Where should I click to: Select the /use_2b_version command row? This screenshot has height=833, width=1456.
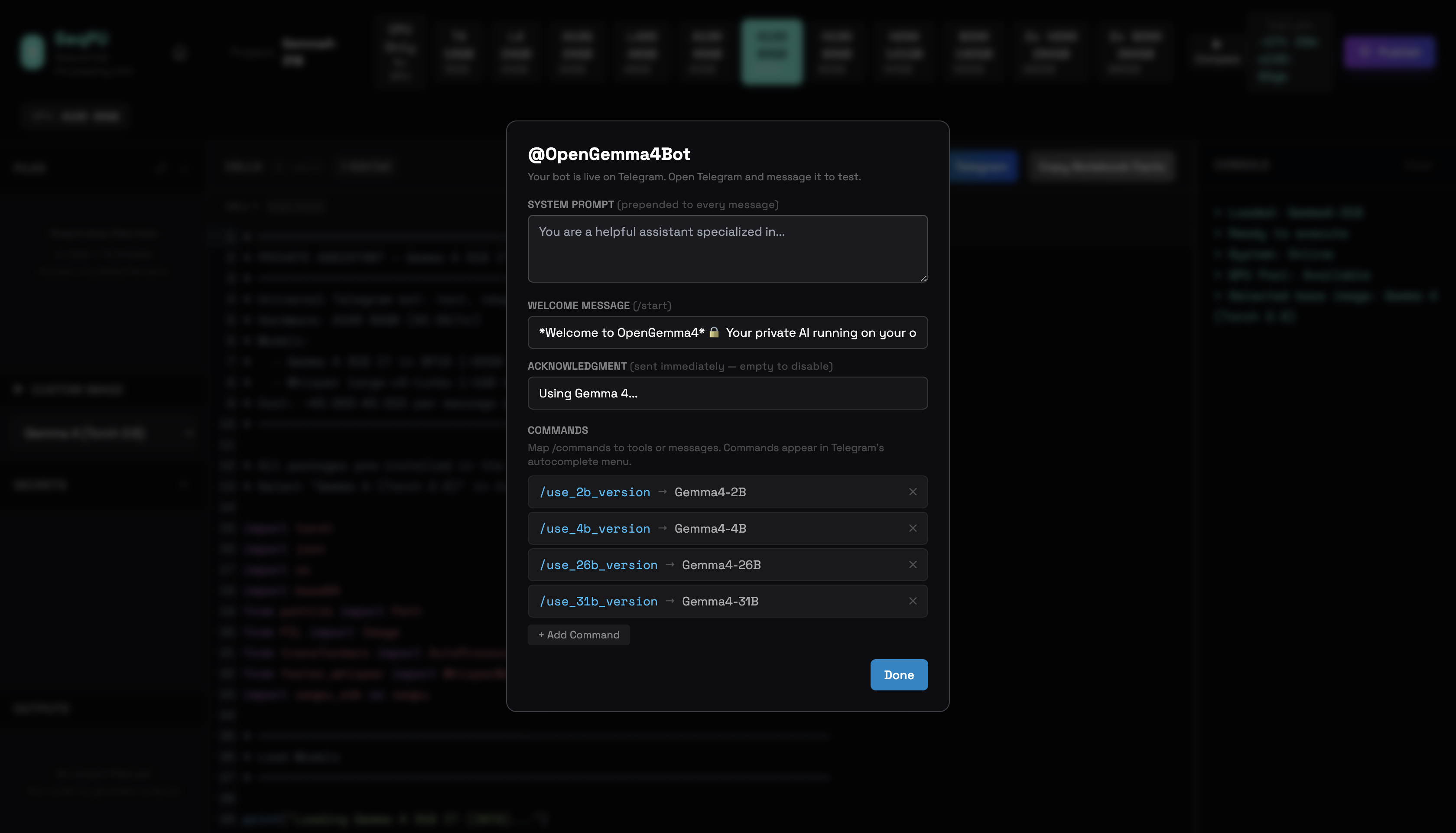[x=728, y=492]
